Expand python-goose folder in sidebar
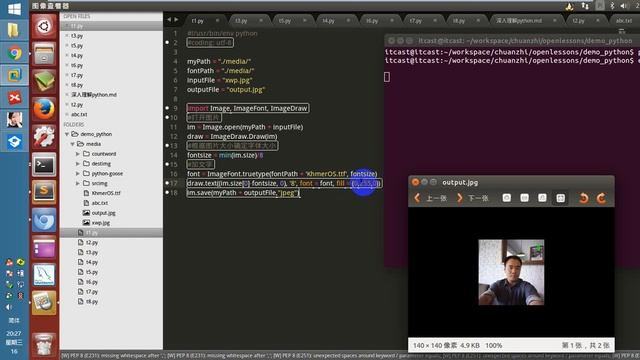640x360 pixels. 78,173
